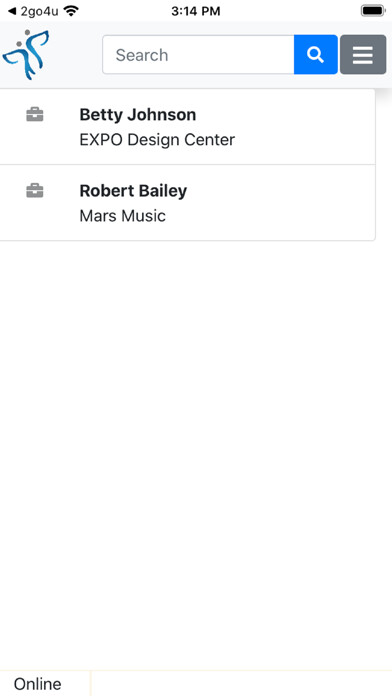Click empty area of bottom status bar

pos(241,684)
